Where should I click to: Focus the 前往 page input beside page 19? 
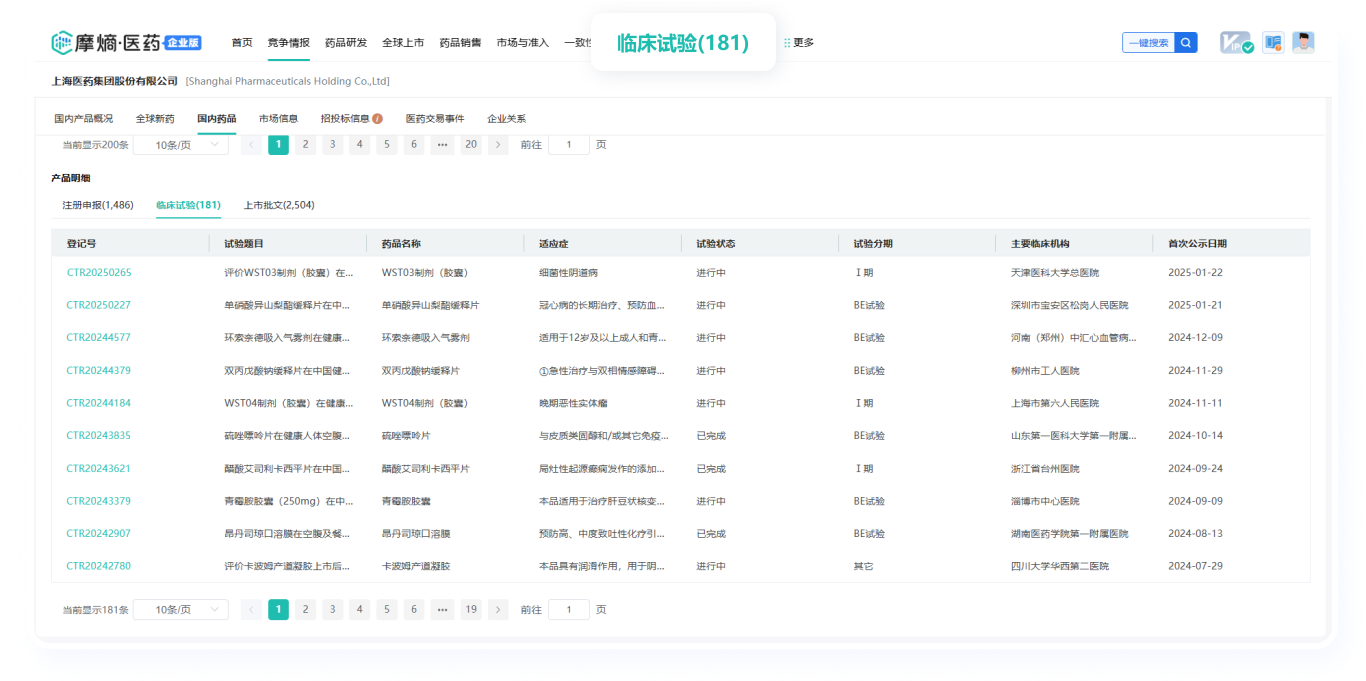(x=569, y=609)
